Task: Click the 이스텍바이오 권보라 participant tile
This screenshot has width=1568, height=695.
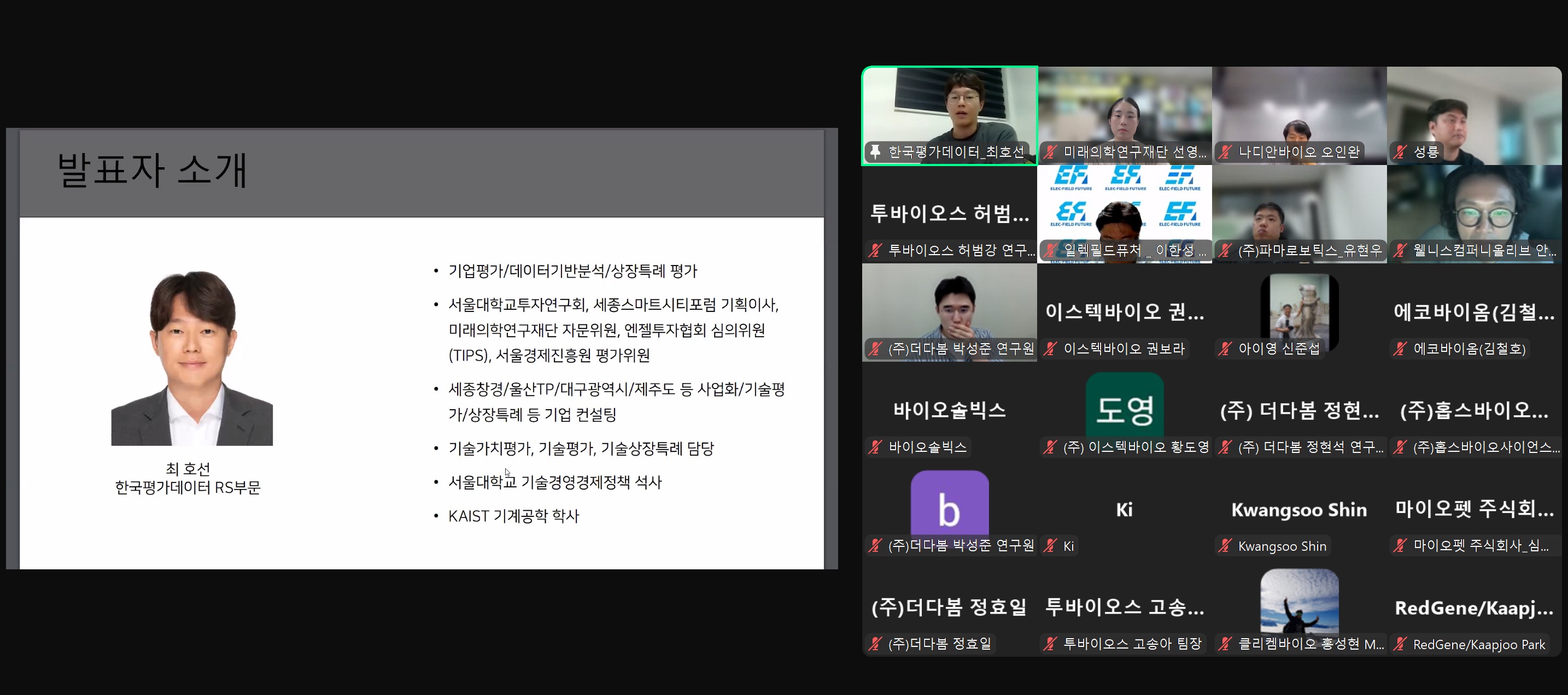Action: coord(1125,313)
